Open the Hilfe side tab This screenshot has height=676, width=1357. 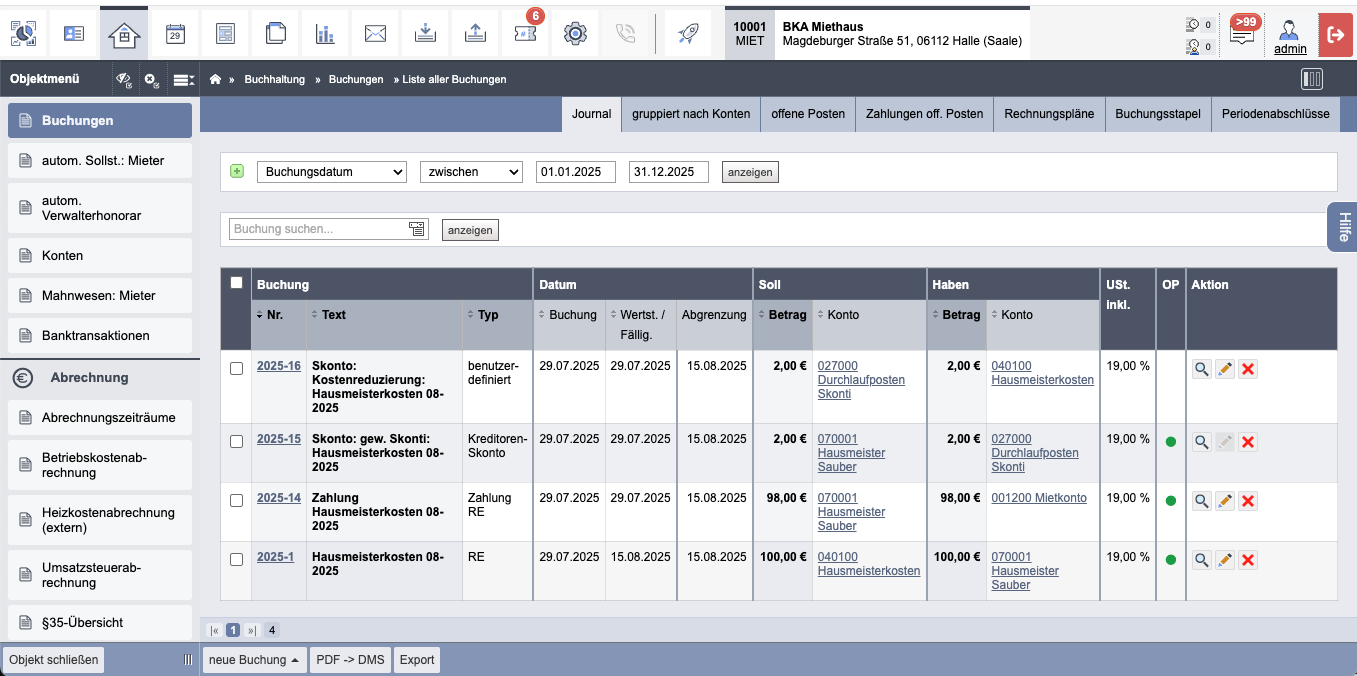pyautogui.click(x=1343, y=227)
